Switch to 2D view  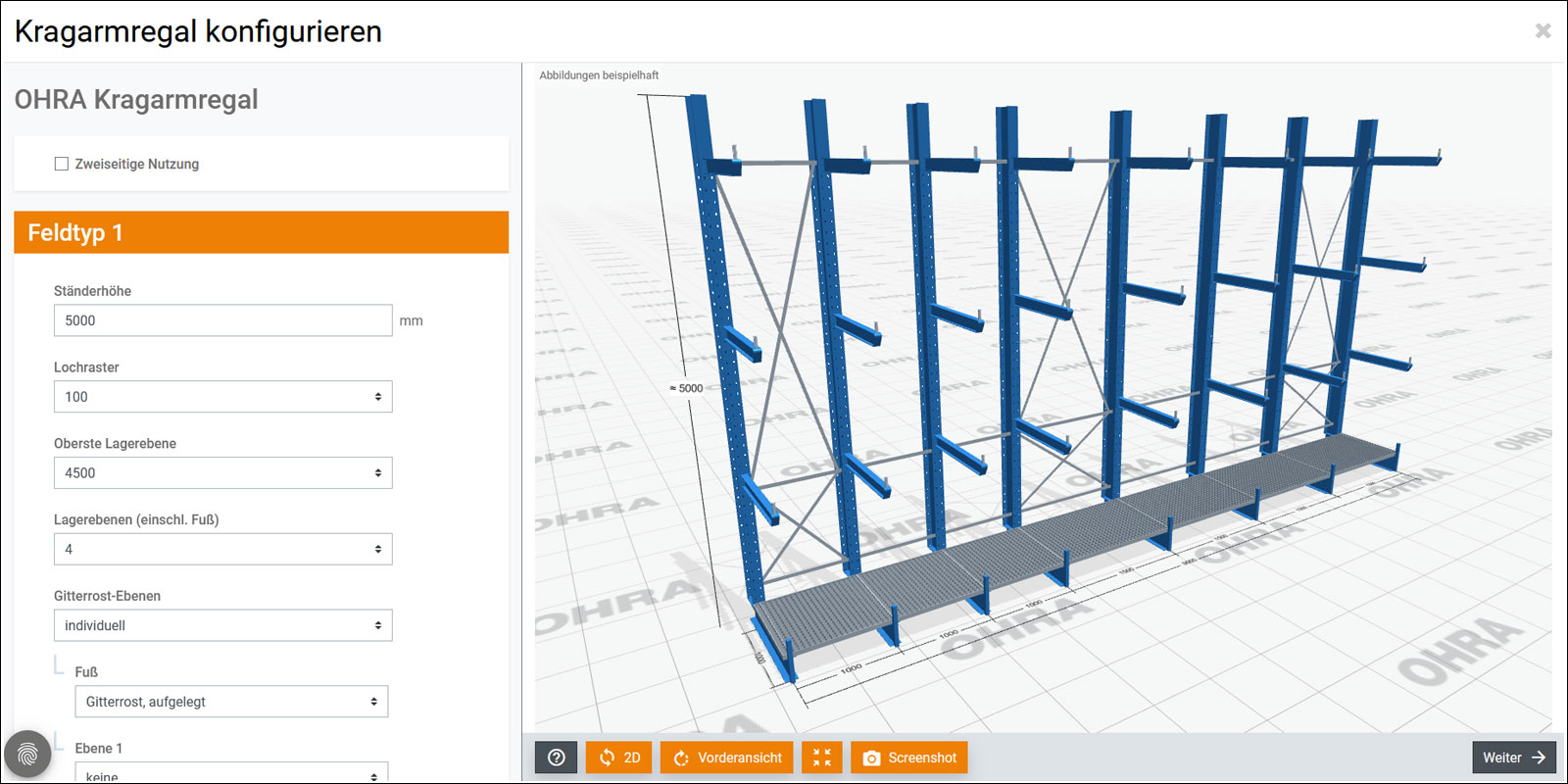point(618,758)
